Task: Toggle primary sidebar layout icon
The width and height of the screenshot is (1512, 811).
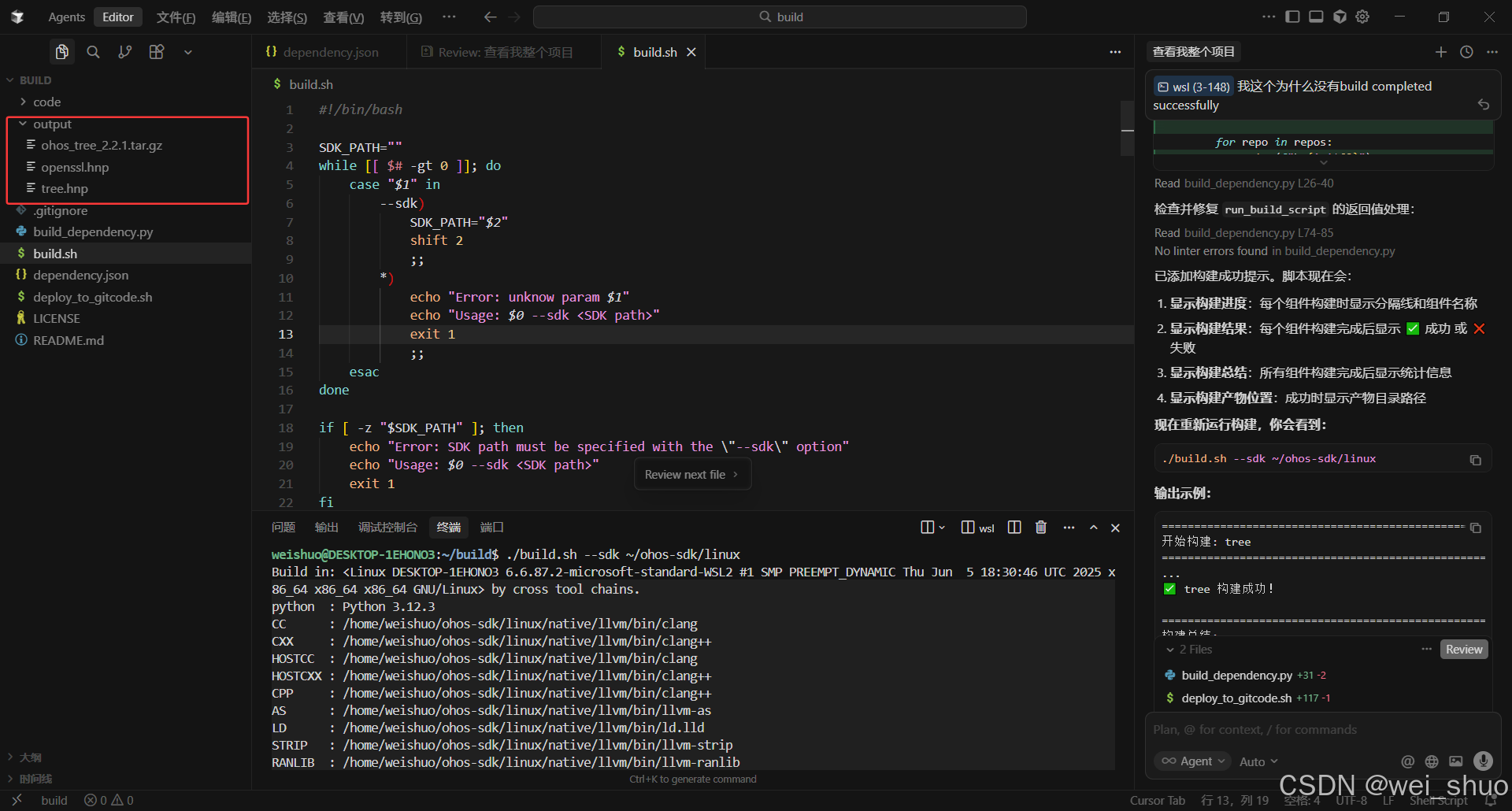Action: [x=1292, y=17]
